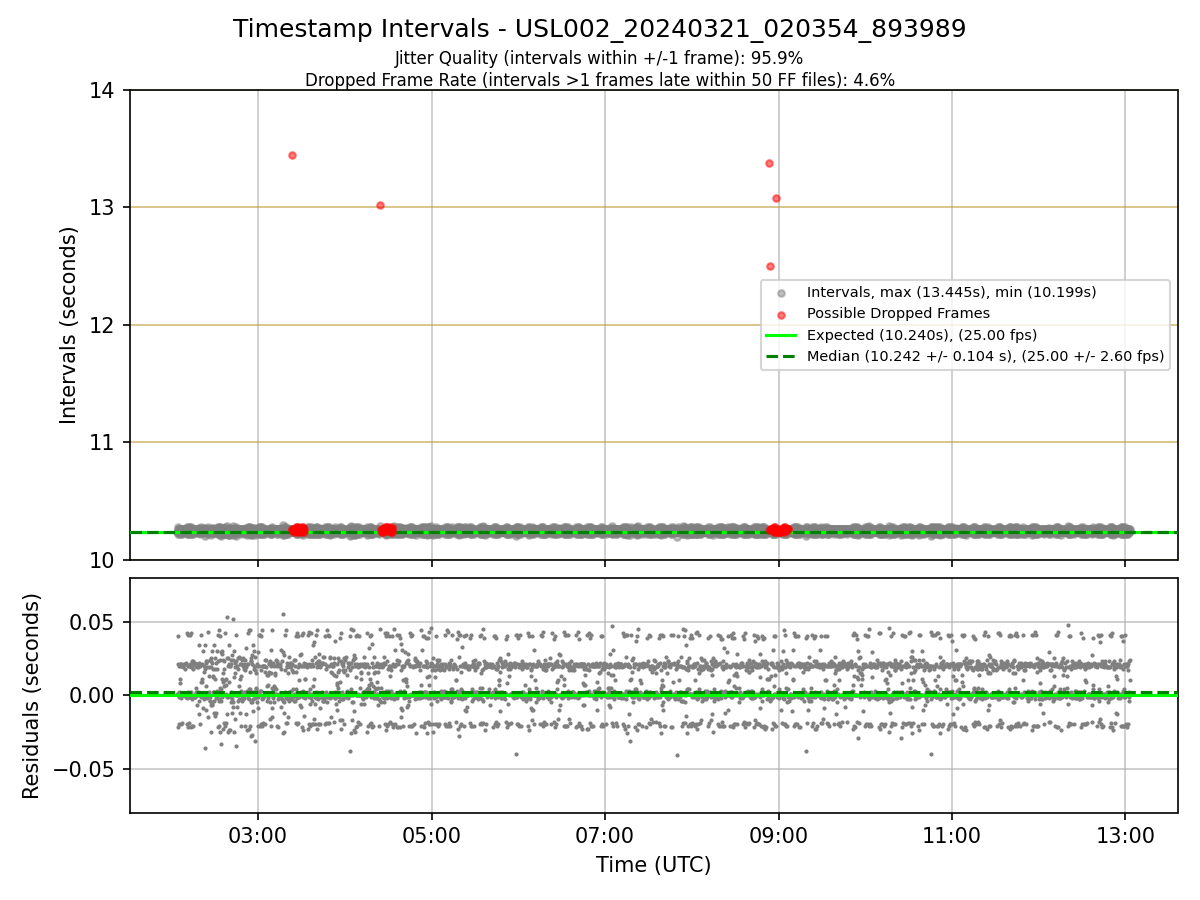Click the Intervals (seconds) y-axis label

point(68,325)
